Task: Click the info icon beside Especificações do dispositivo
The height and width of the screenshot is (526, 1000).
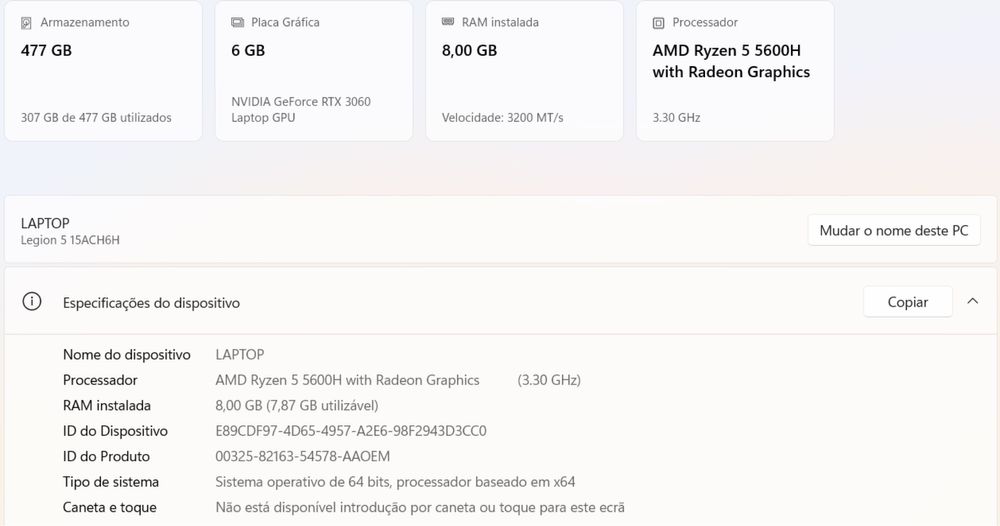Action: click(32, 302)
